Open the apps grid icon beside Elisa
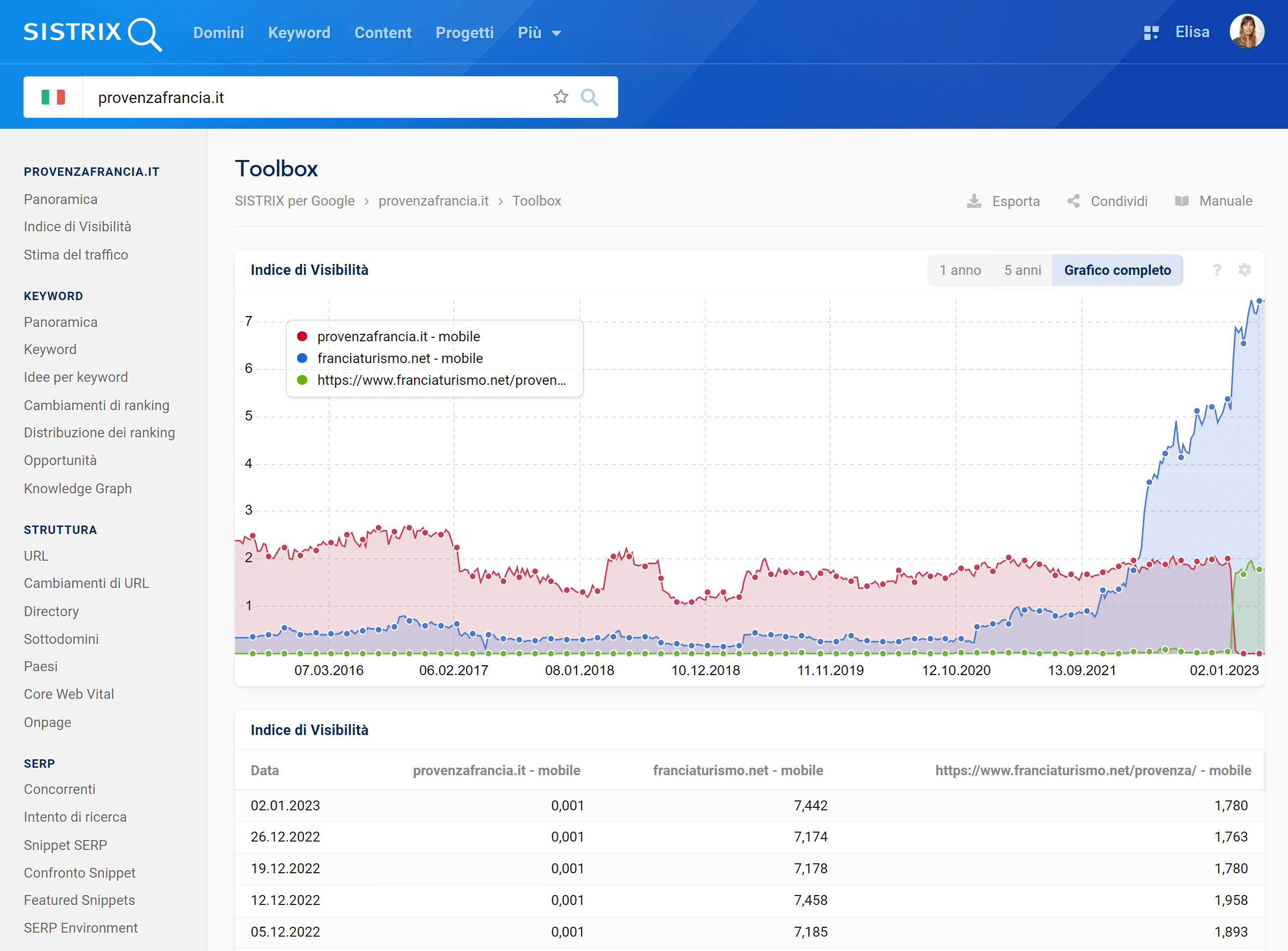 coord(1151,33)
